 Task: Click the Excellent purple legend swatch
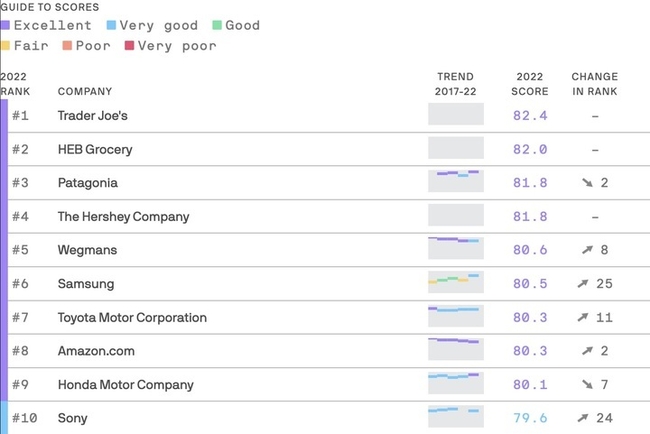5,26
